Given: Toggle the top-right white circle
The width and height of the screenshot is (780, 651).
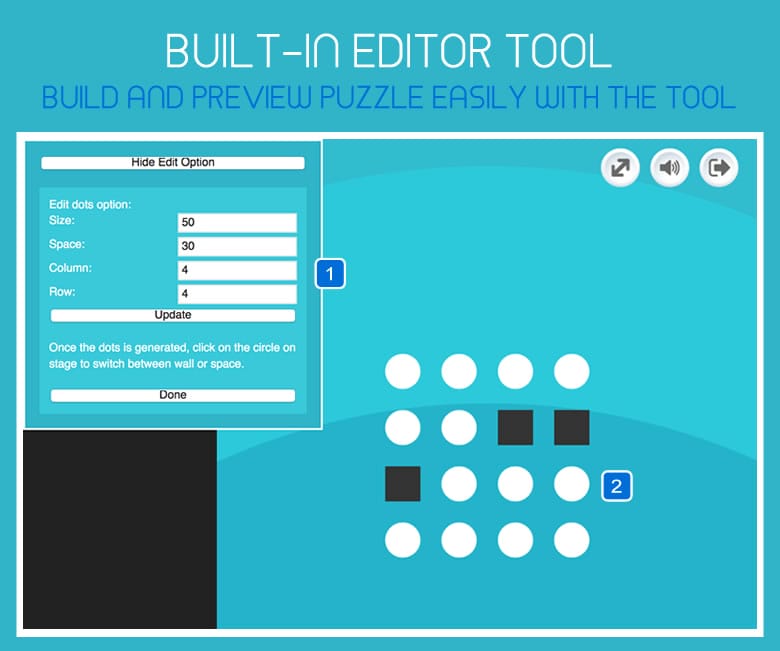Looking at the screenshot, I should (572, 371).
